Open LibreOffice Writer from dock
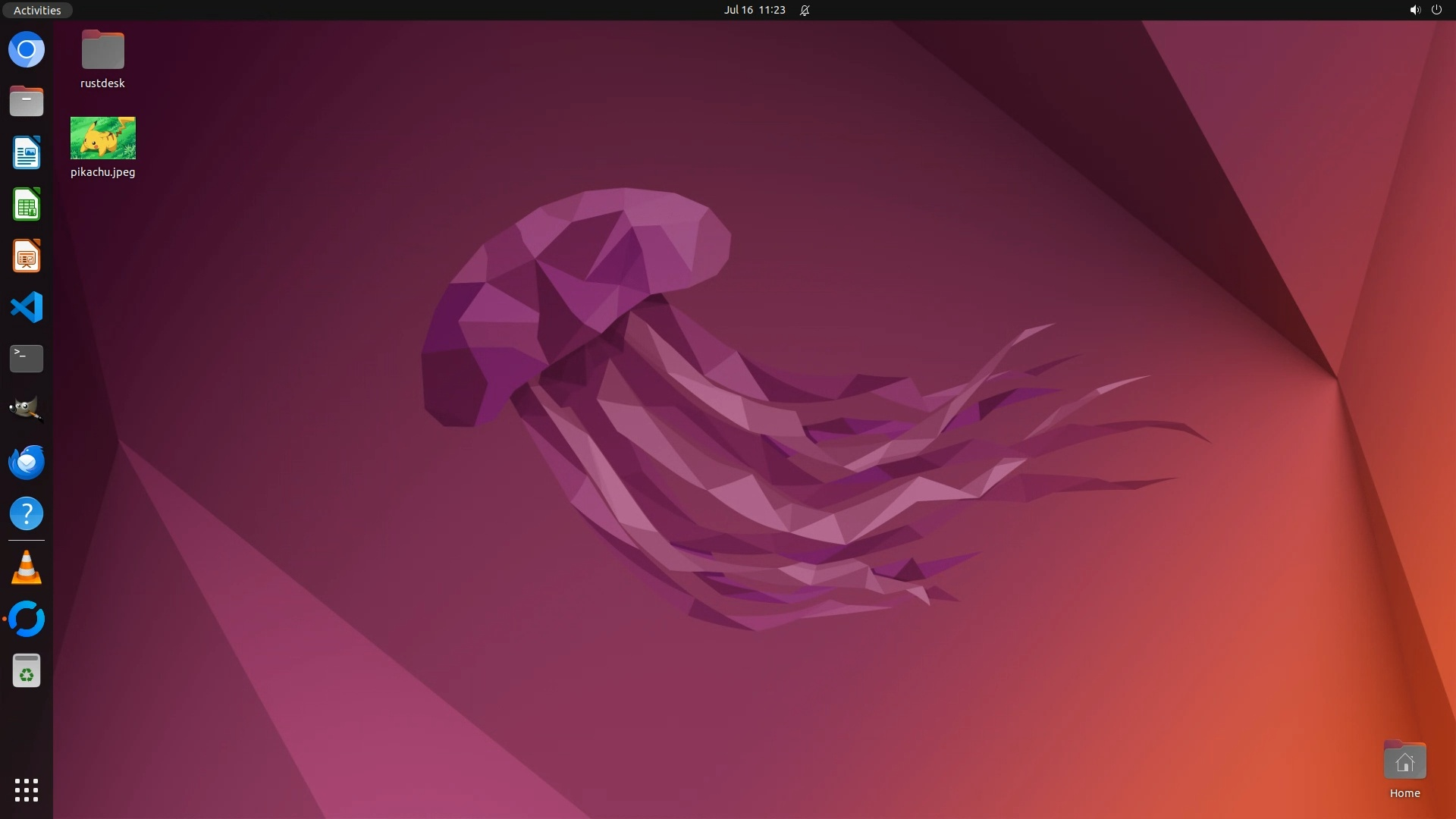1456x819 pixels. click(27, 153)
